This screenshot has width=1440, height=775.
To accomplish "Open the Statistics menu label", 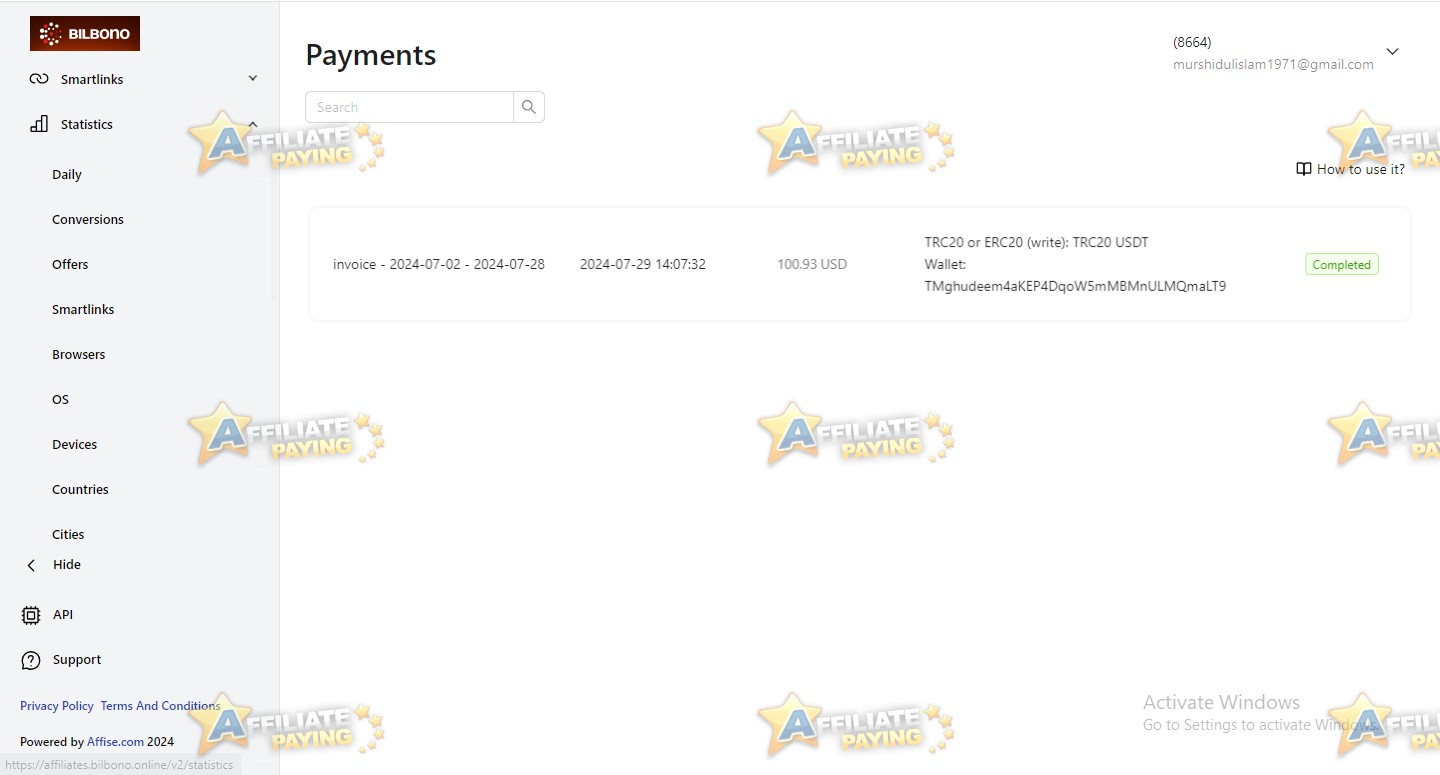I will pyautogui.click(x=87, y=124).
